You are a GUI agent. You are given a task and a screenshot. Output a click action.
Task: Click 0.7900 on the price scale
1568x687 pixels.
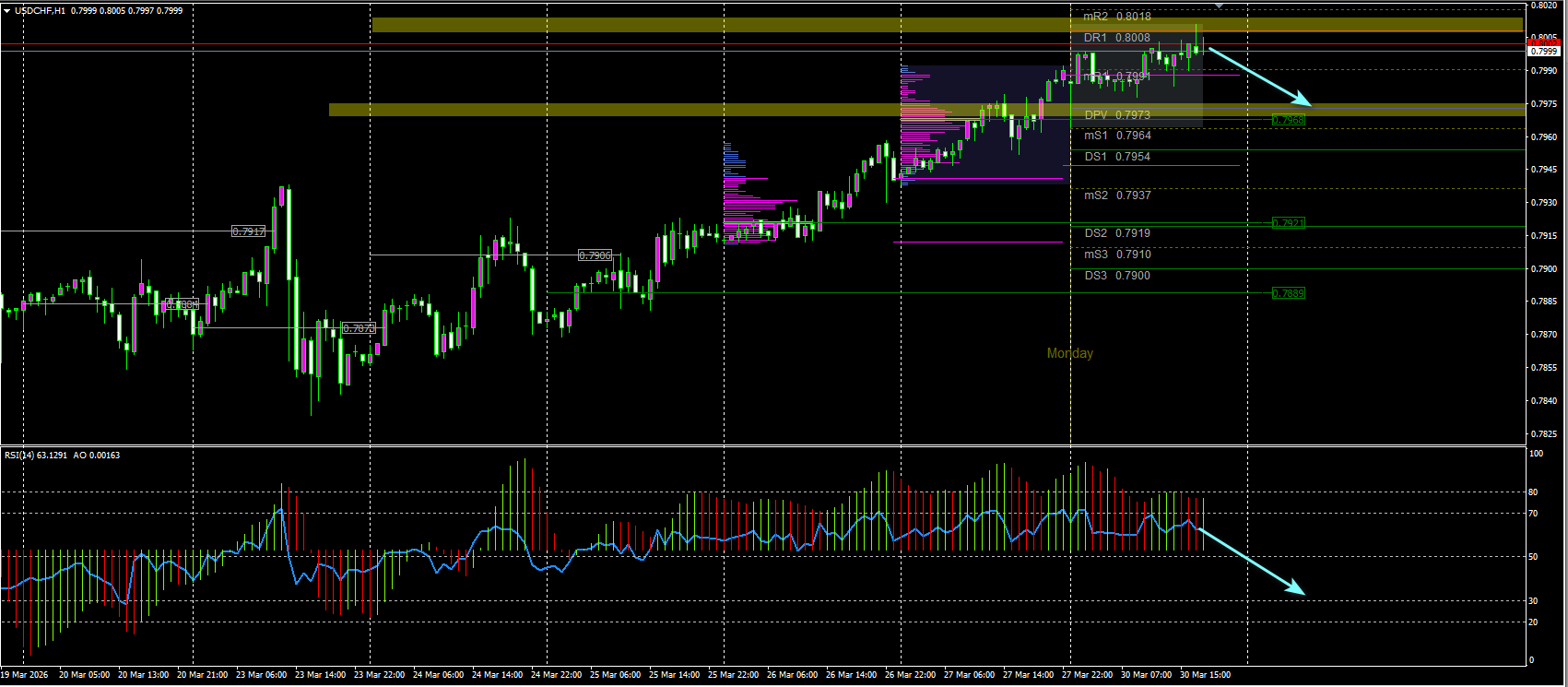[x=1544, y=269]
